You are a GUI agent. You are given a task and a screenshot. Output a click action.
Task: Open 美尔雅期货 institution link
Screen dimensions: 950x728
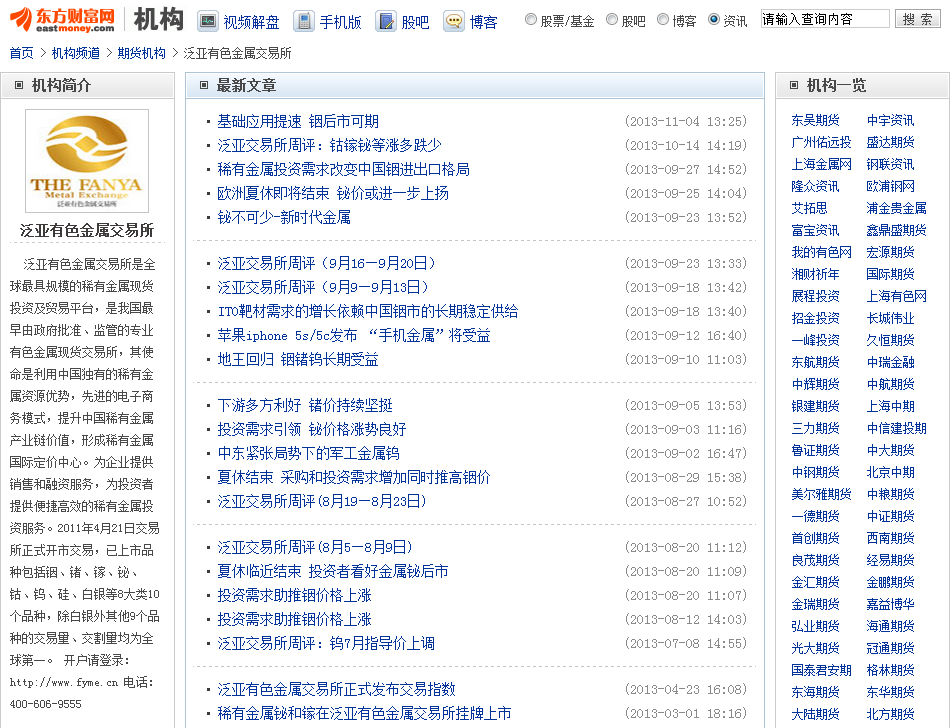point(822,494)
